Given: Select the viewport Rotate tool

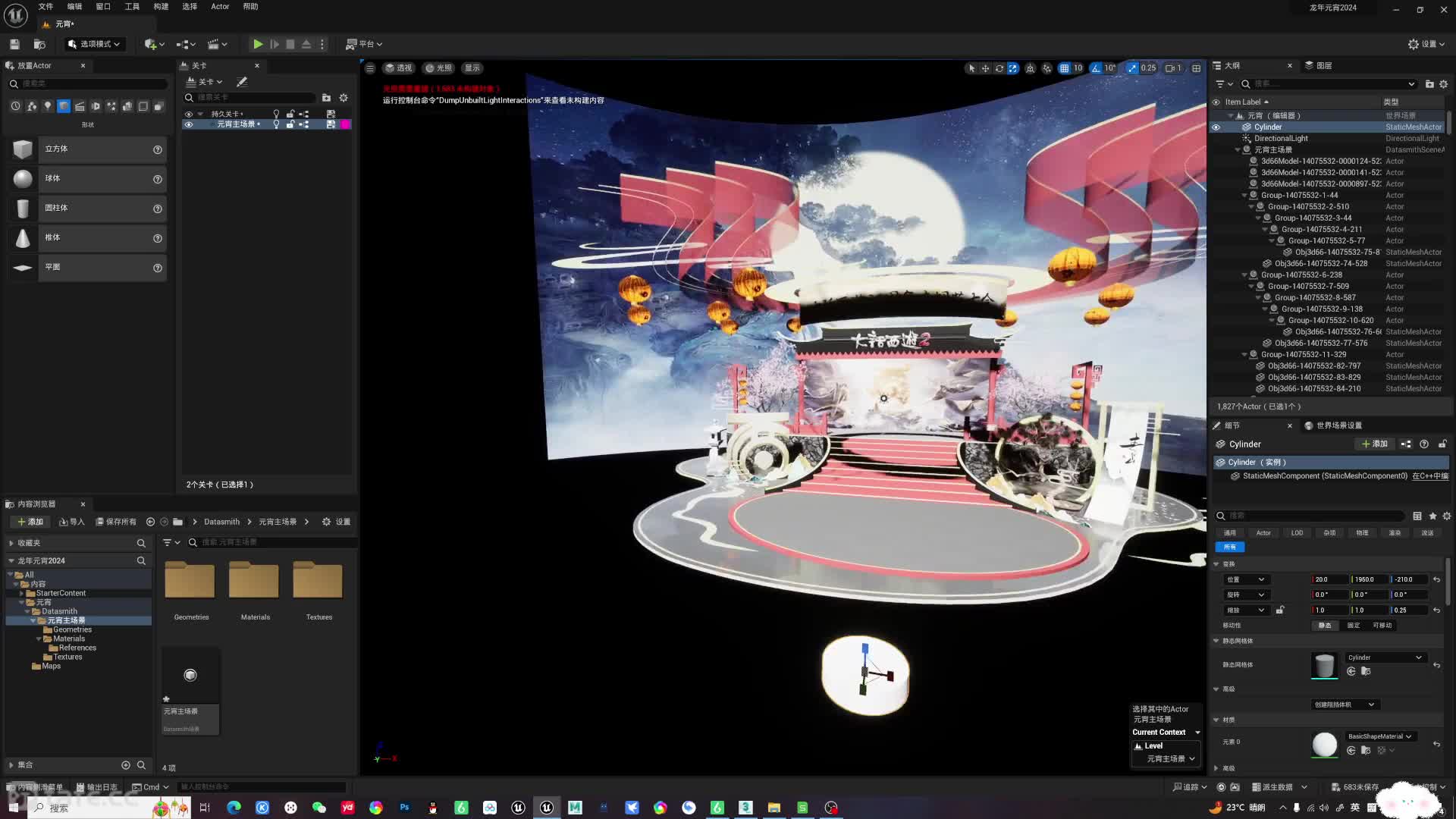Looking at the screenshot, I should coord(999,68).
